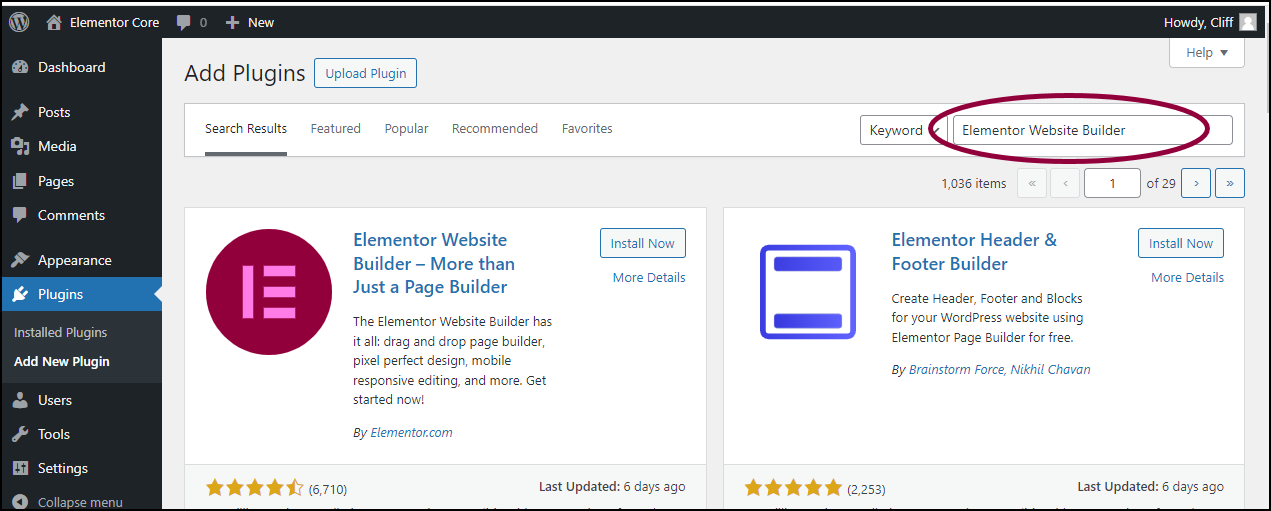Viewport: 1271px width, 511px height.
Task: Open Dashboard from the sidebar
Action: coord(71,67)
